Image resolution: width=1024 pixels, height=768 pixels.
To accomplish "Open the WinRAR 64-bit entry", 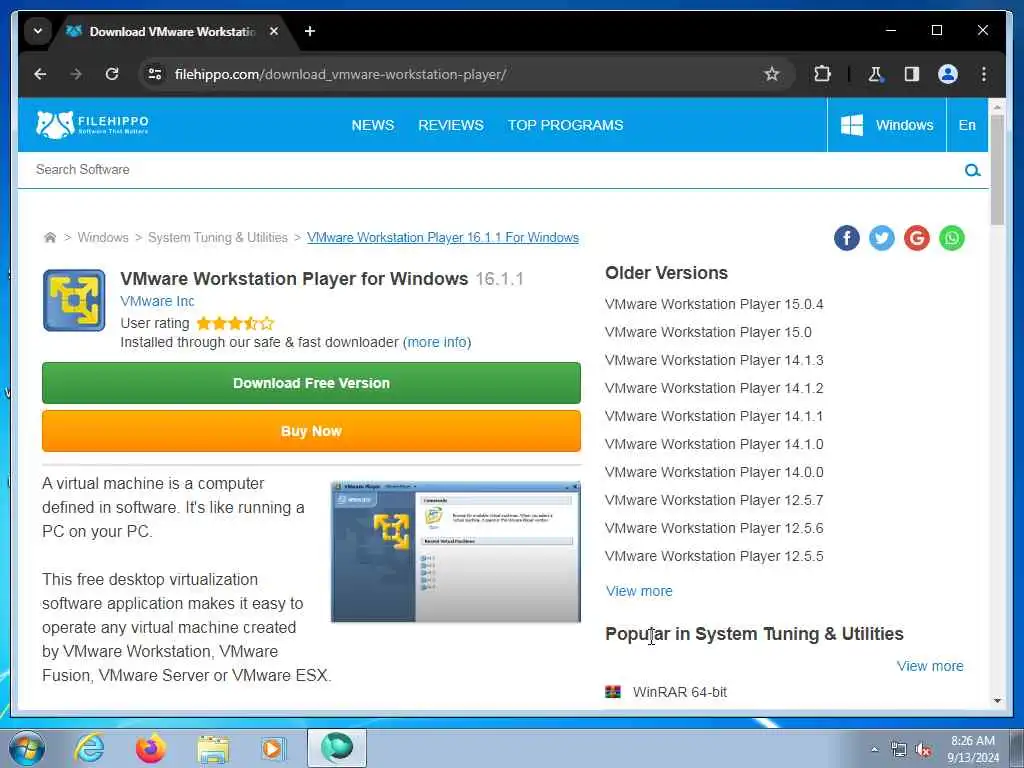I will [679, 692].
